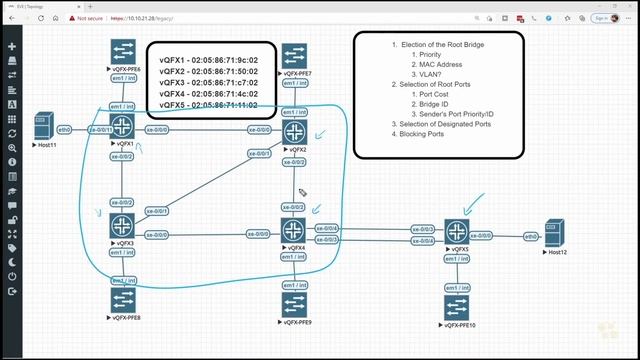
Task: Click the eth0 interface label near Host11
Action: [x=64, y=130]
